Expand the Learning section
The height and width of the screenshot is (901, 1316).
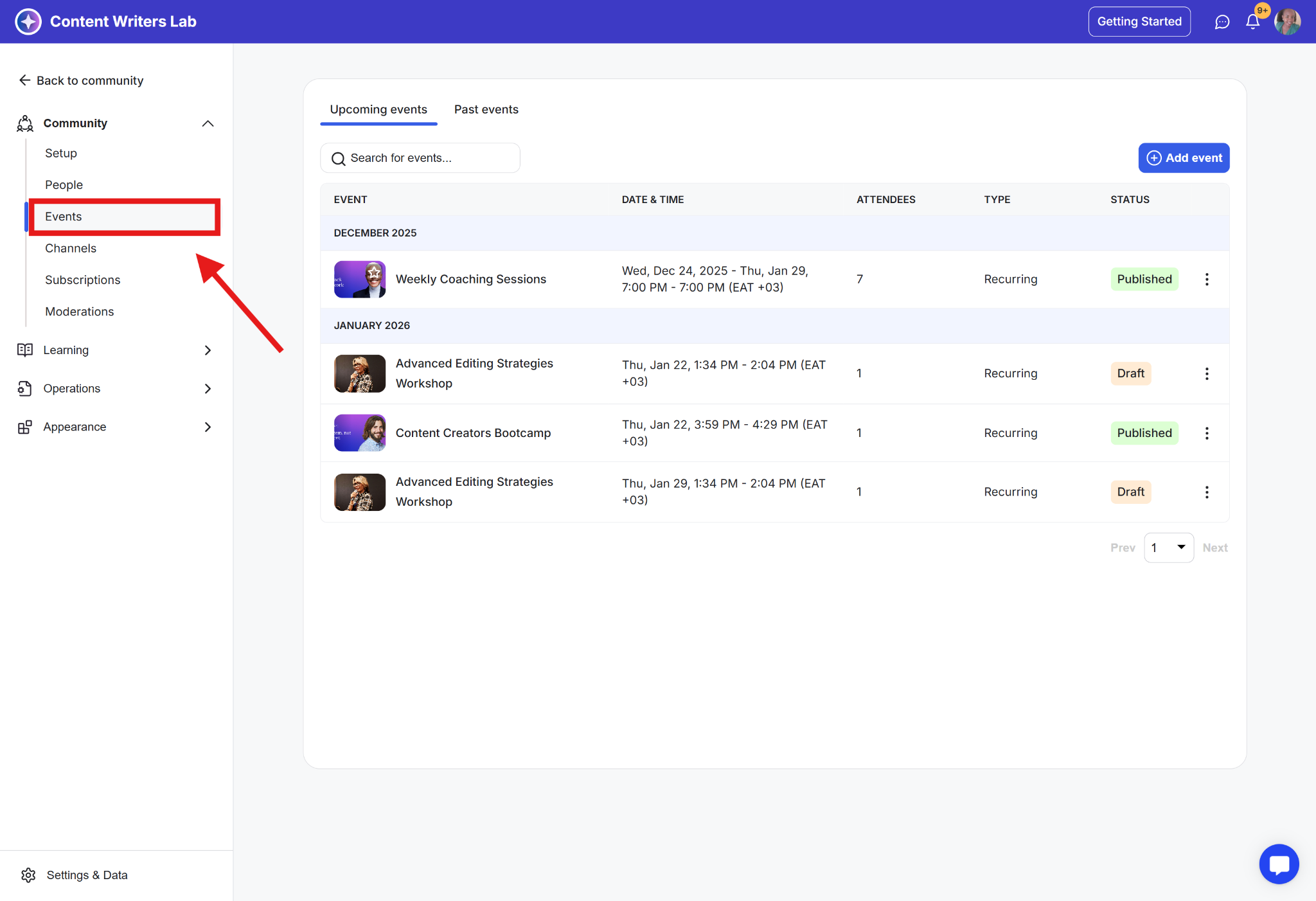pos(208,350)
